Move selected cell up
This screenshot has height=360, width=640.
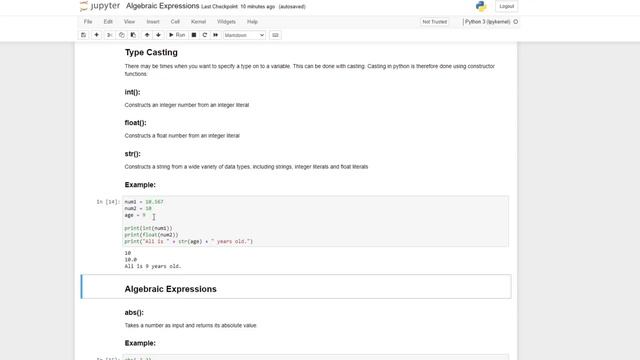click(x=147, y=35)
